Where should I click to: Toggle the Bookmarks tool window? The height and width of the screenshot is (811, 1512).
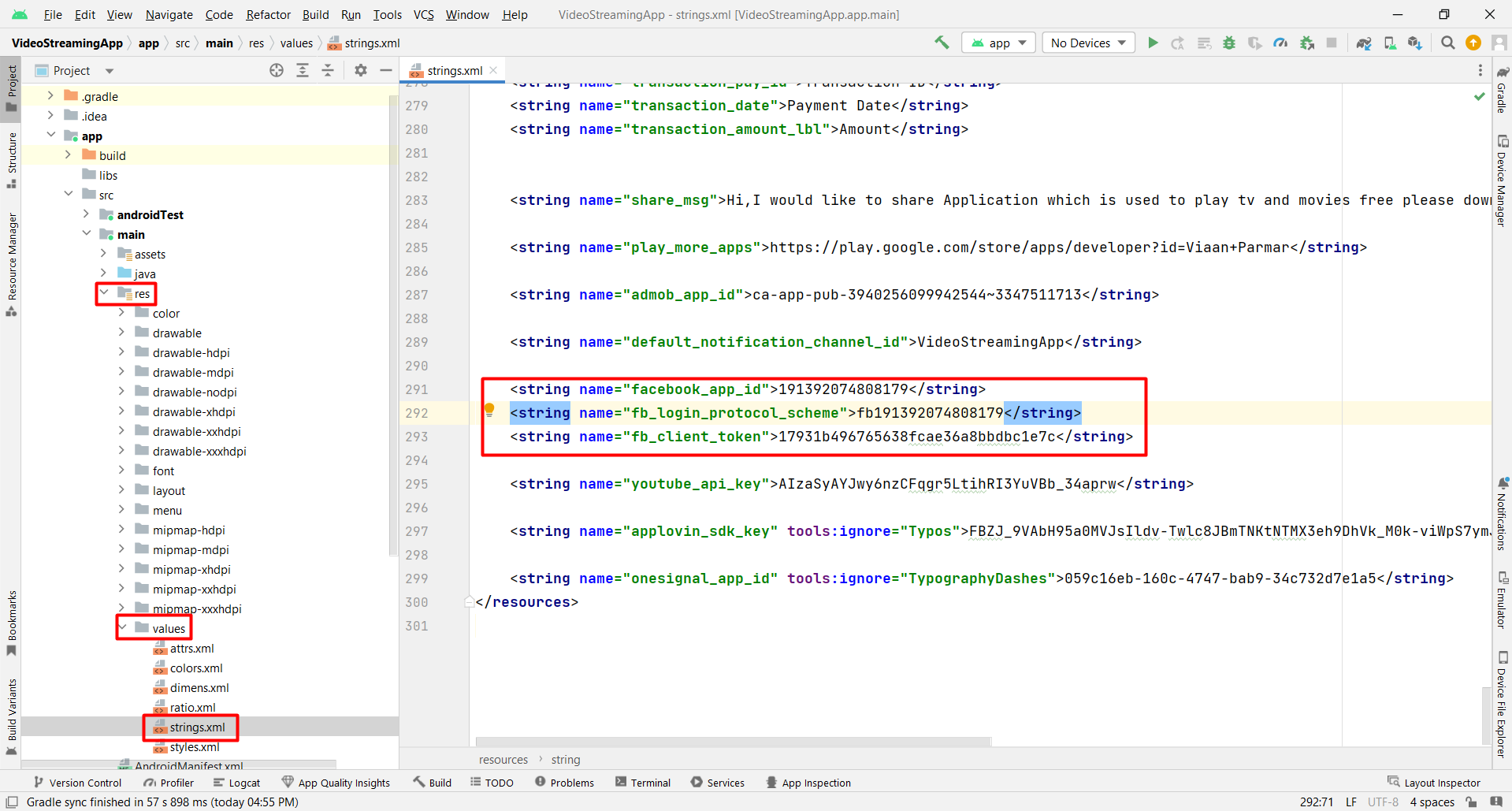click(11, 623)
